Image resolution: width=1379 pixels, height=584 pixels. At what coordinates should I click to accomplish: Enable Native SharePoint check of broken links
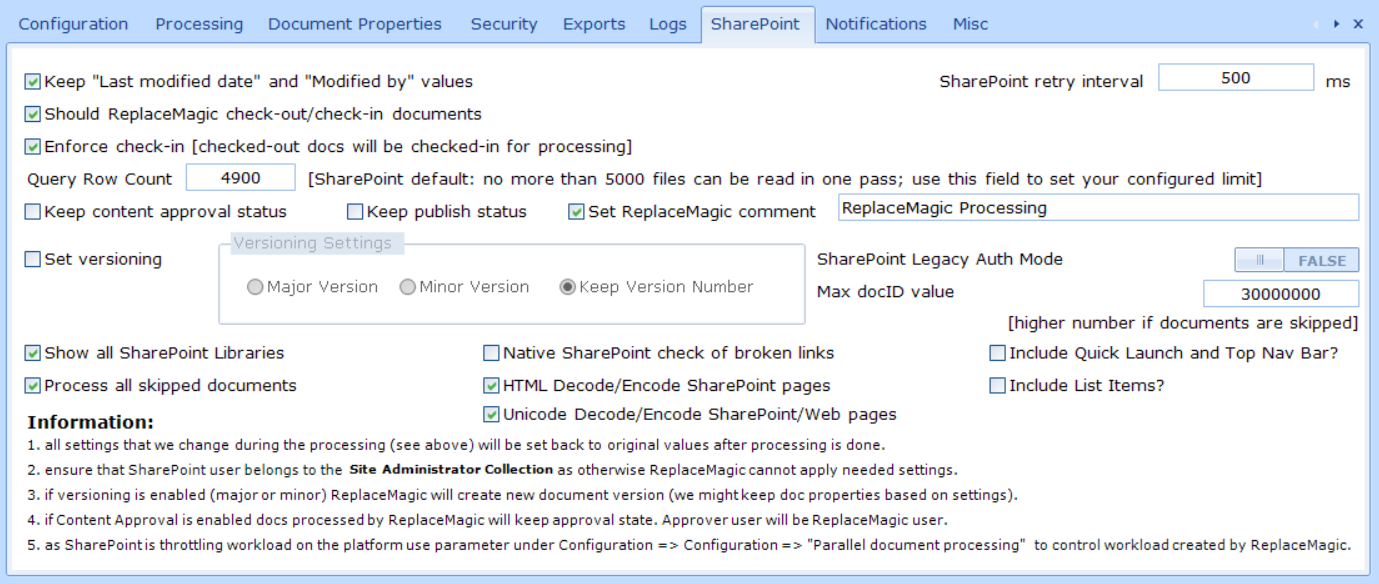click(491, 353)
